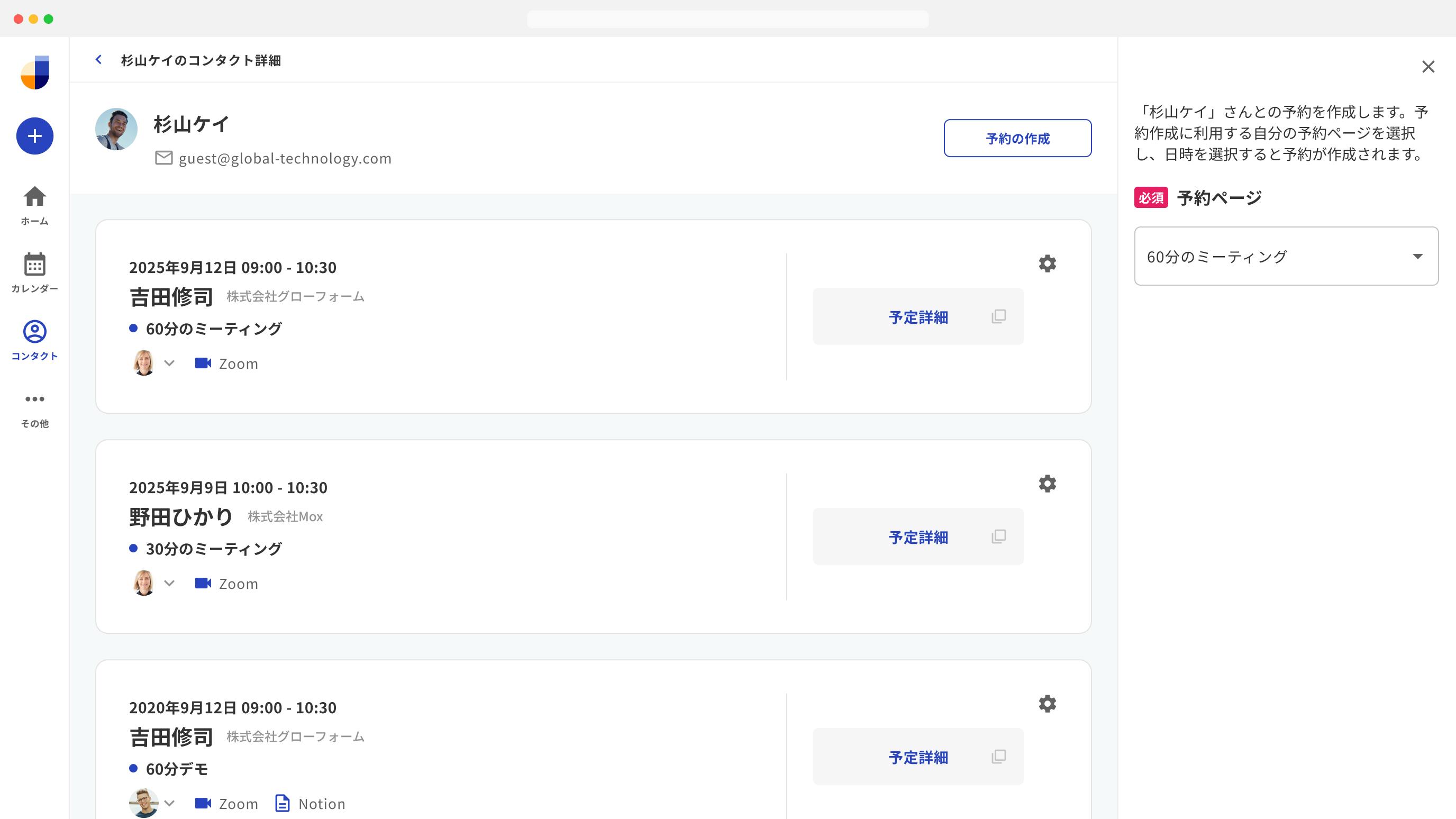The width and height of the screenshot is (1456, 819).
Task: Expand attendee chevron in 2025年9月12日 meeting card
Action: point(169,363)
